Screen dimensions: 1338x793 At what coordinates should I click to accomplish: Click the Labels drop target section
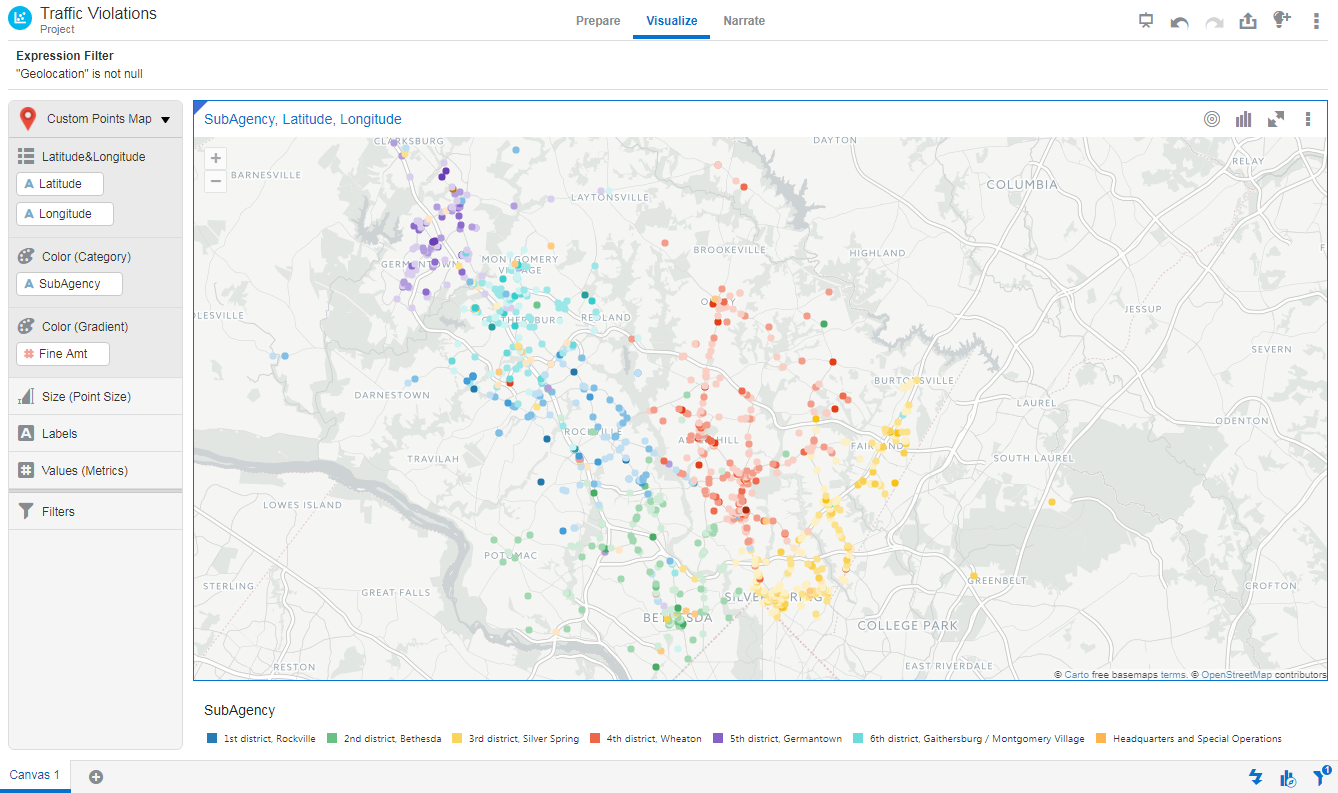coord(96,433)
